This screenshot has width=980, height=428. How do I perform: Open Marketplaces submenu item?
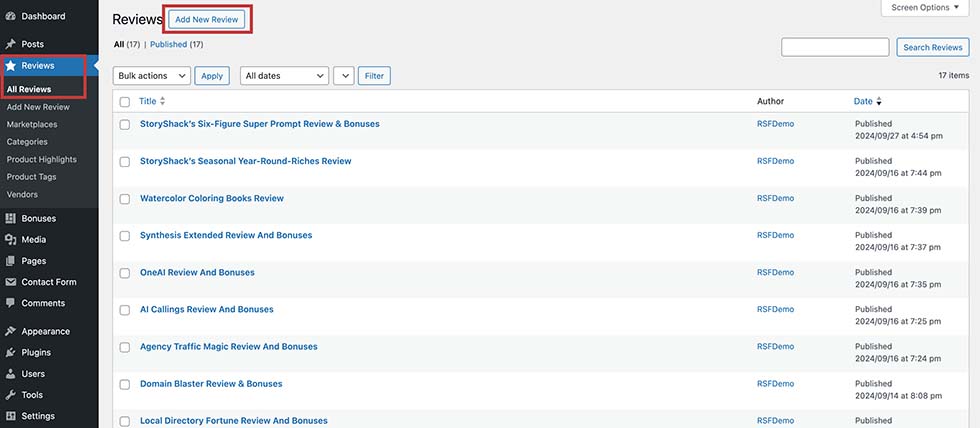[x=32, y=124]
